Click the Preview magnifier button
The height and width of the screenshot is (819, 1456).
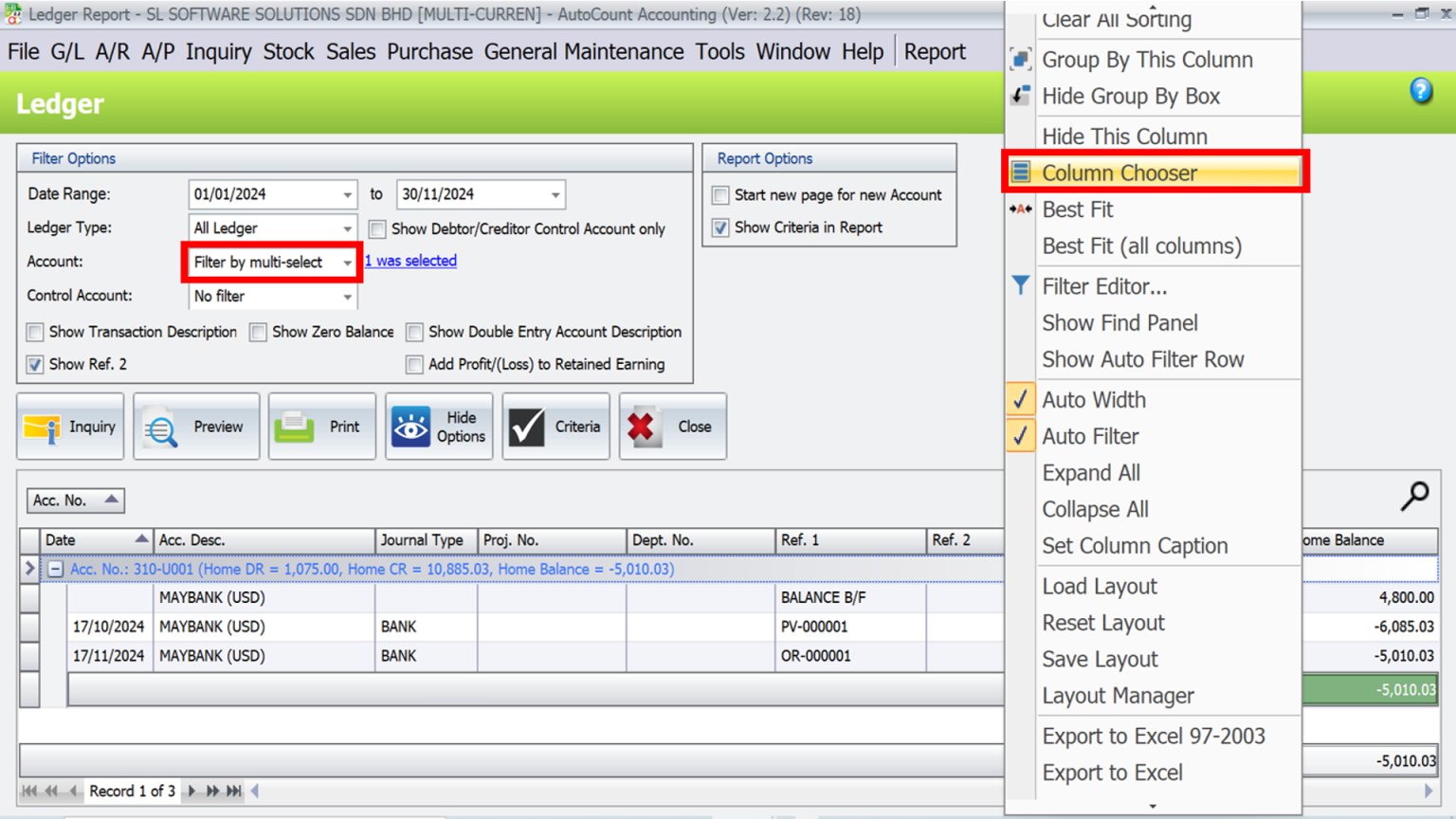click(x=196, y=427)
